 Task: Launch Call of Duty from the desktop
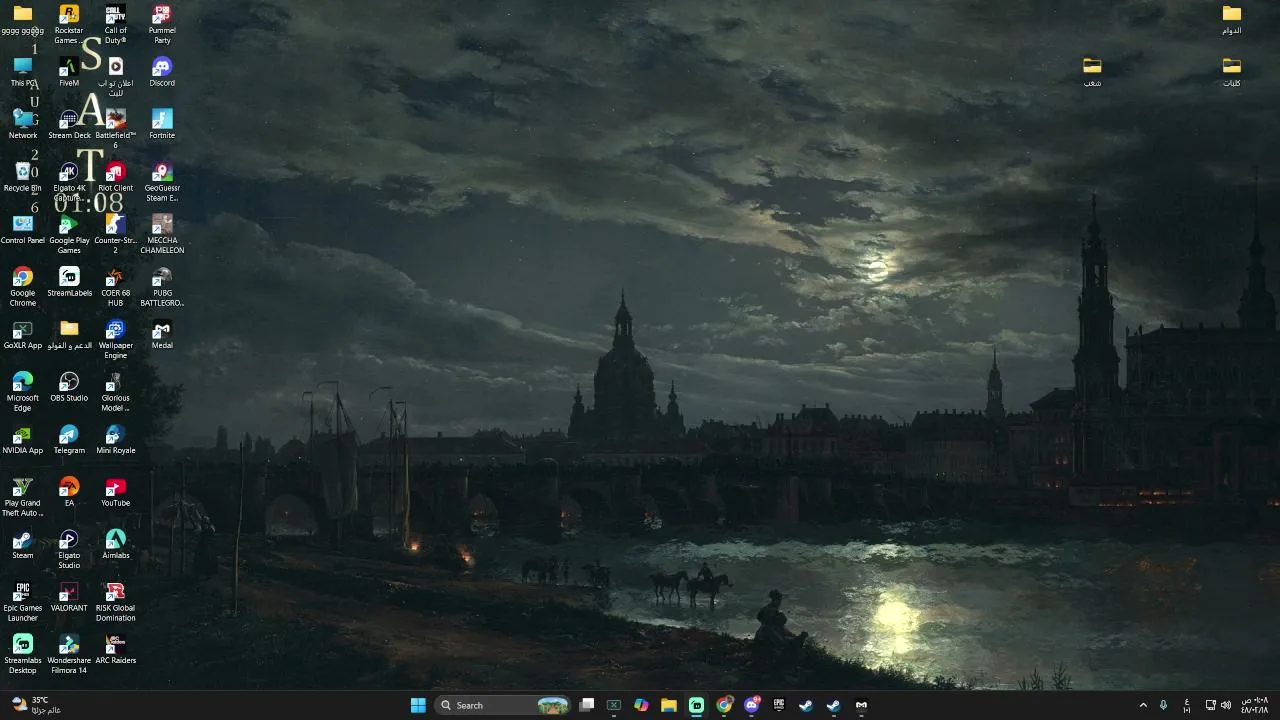click(x=115, y=24)
